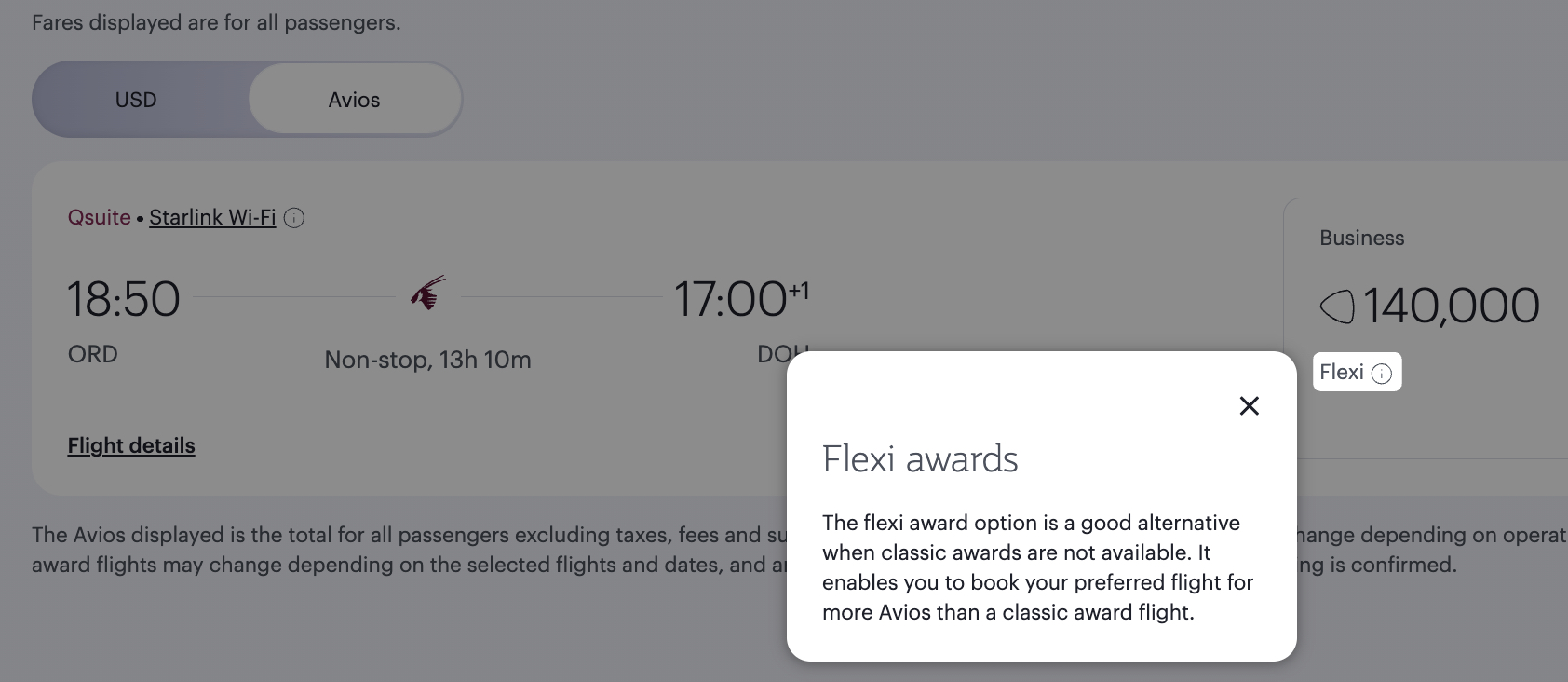Click the 17:00 arrival time
The image size is (1568, 682).
tap(734, 299)
